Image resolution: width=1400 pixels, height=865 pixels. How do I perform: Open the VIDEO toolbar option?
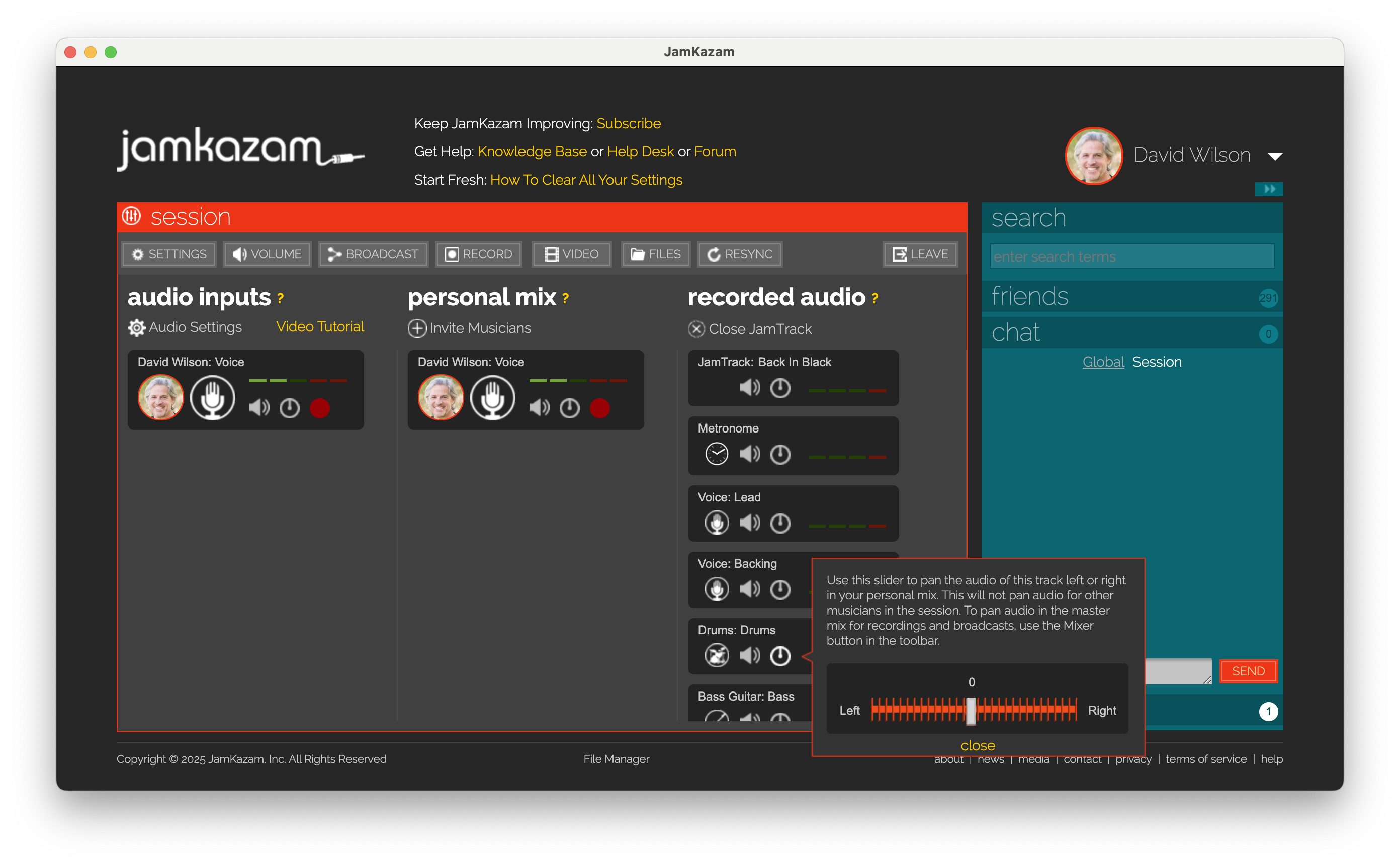(571, 254)
